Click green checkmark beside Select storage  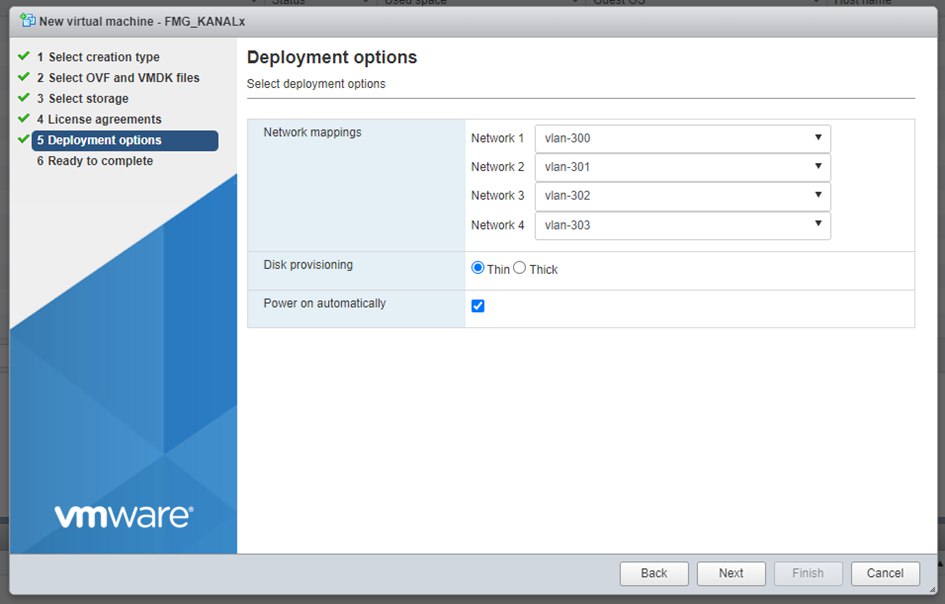(24, 98)
